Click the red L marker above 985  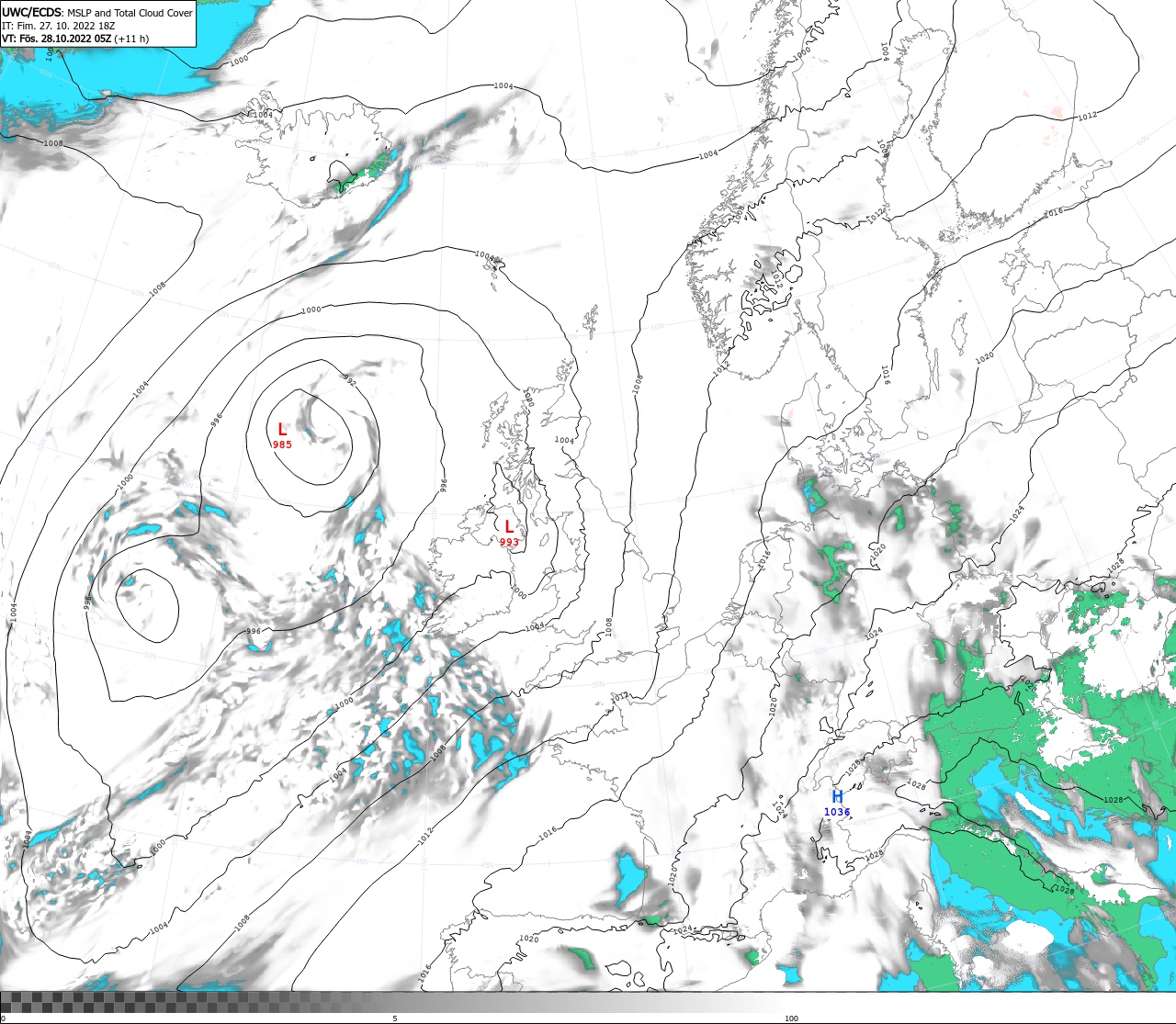[282, 429]
